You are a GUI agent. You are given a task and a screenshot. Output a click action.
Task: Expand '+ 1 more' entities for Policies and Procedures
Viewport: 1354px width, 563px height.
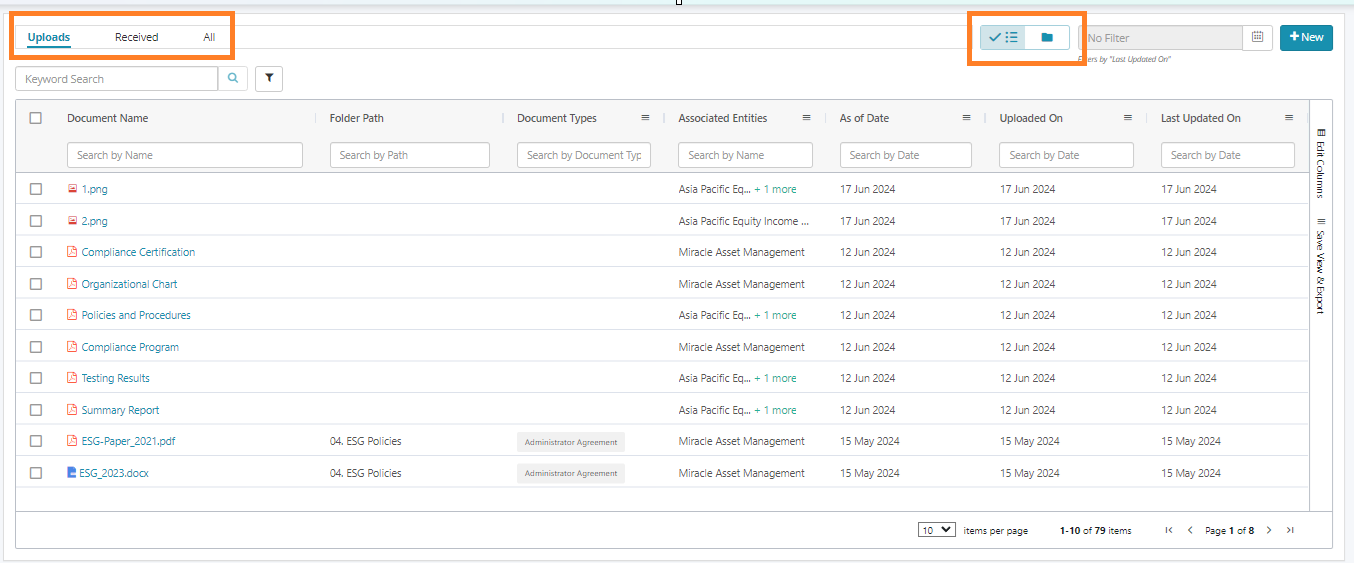point(775,315)
